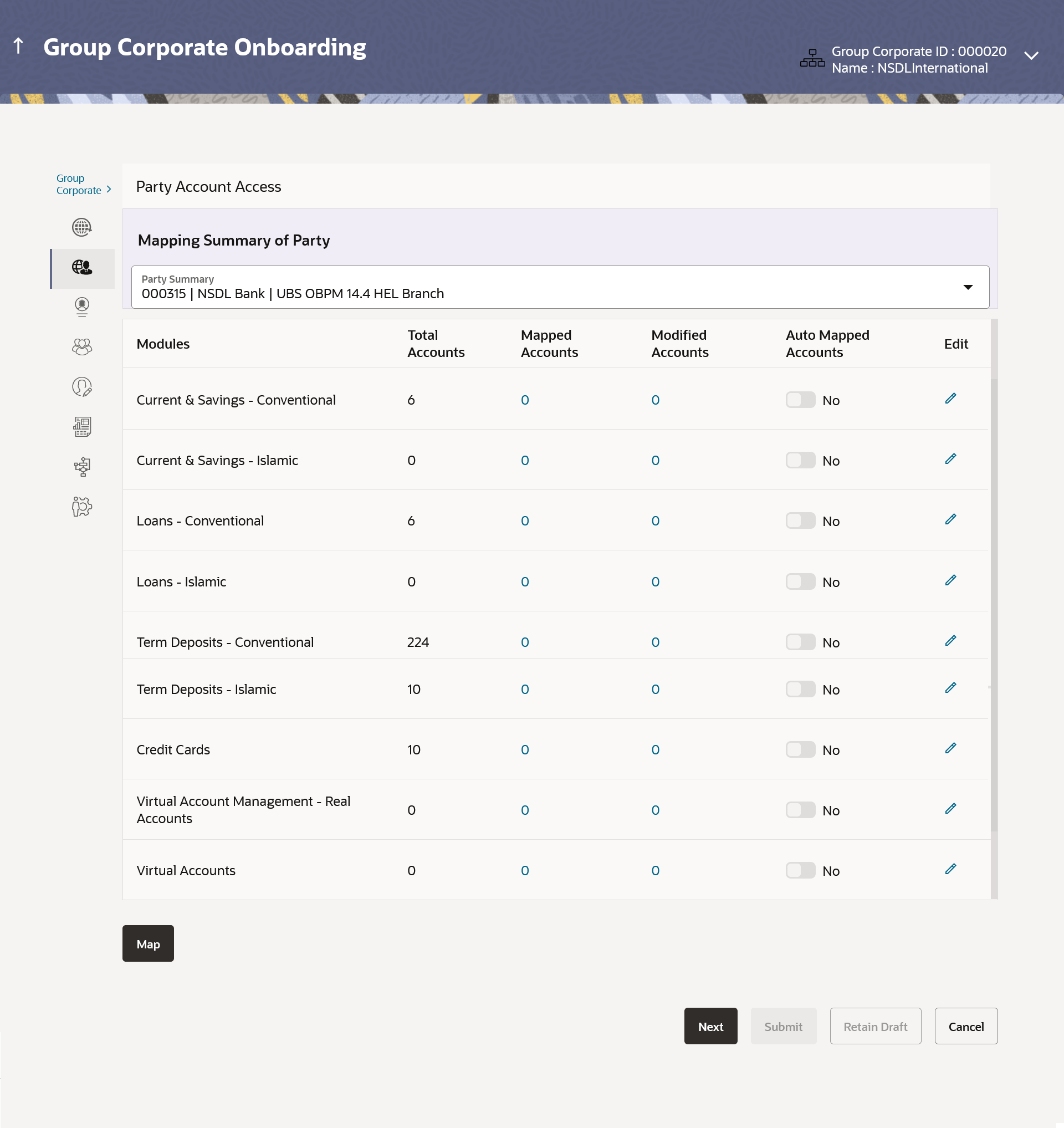
Task: Click the globe icon in sidebar
Action: [x=81, y=227]
